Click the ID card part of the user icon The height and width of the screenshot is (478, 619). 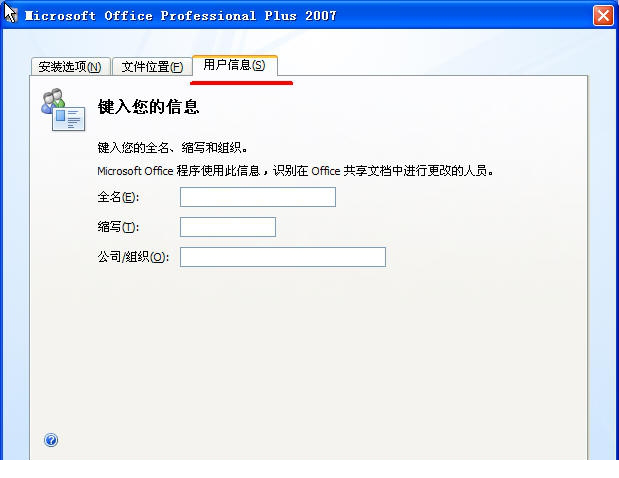click(69, 118)
